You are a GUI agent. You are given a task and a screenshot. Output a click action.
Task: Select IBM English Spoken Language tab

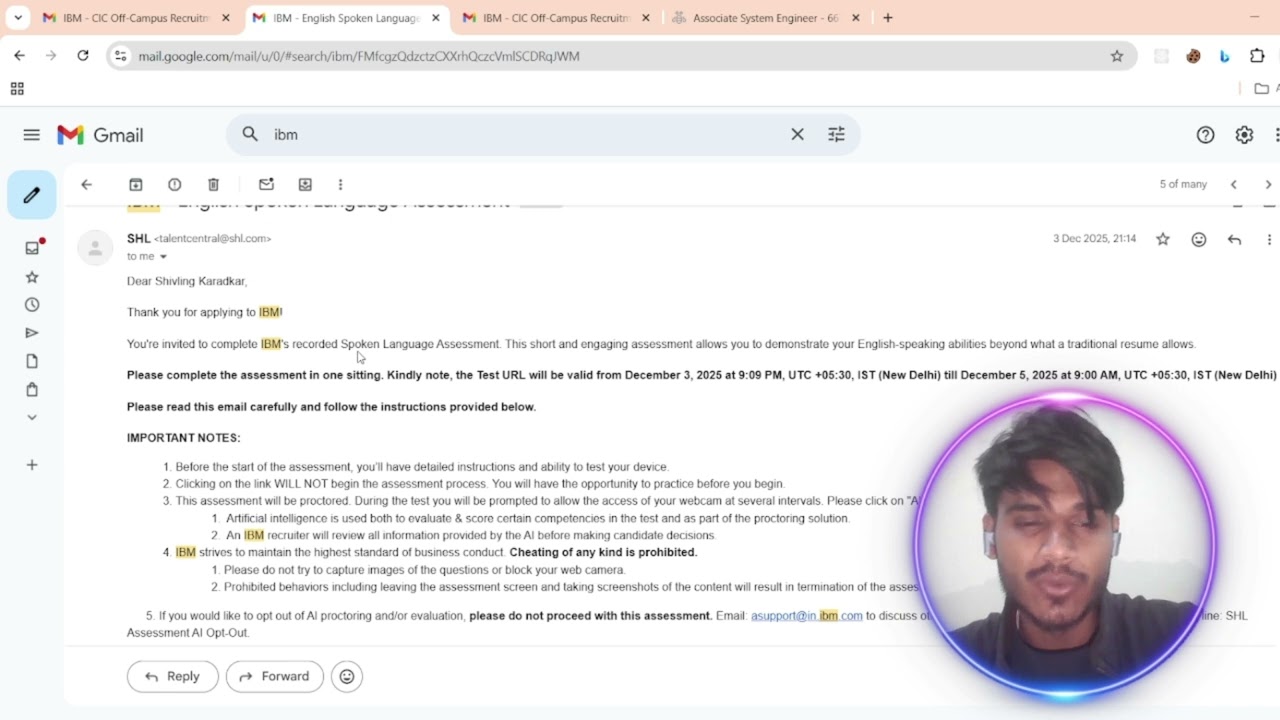coord(344,18)
